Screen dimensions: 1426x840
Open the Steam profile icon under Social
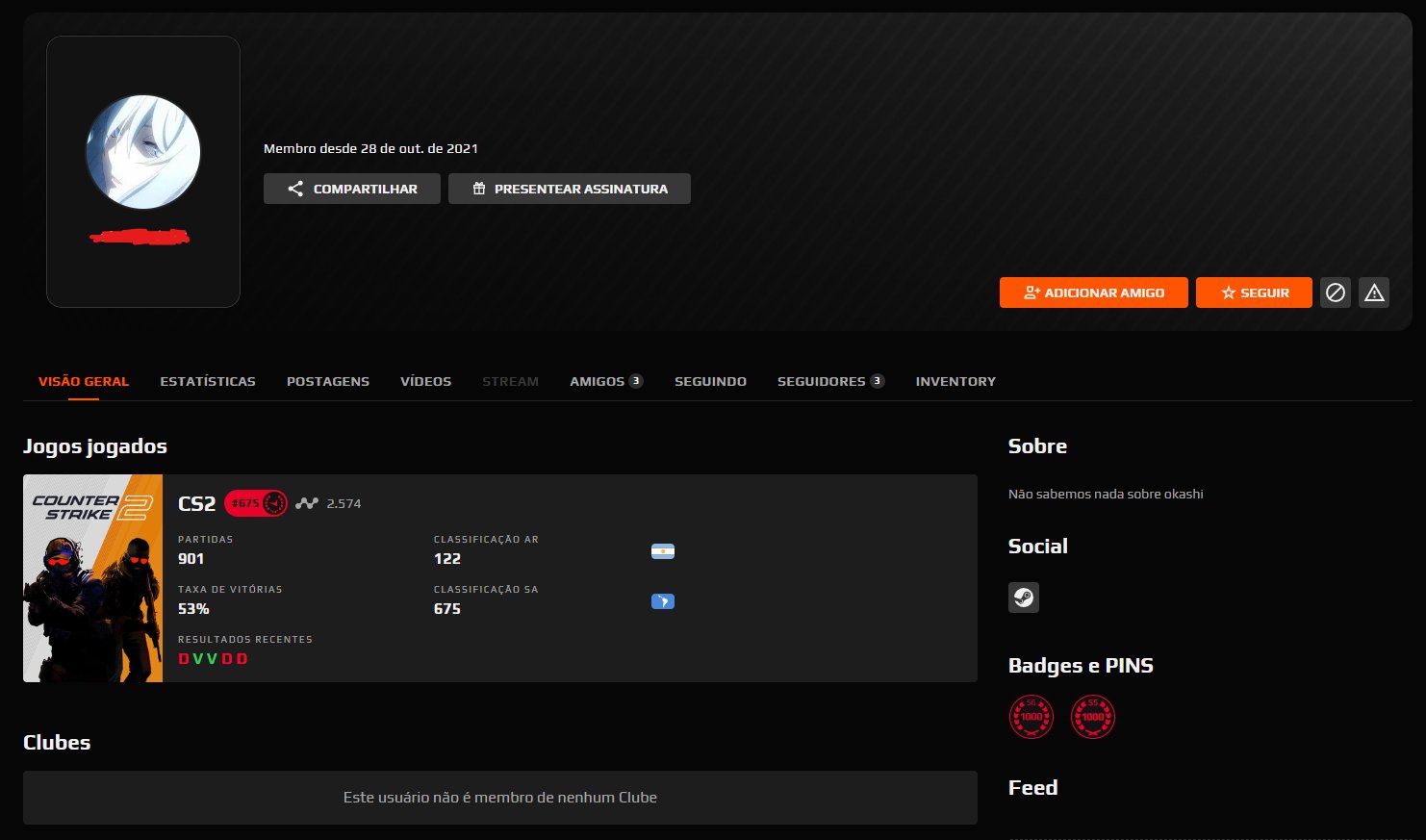point(1024,598)
